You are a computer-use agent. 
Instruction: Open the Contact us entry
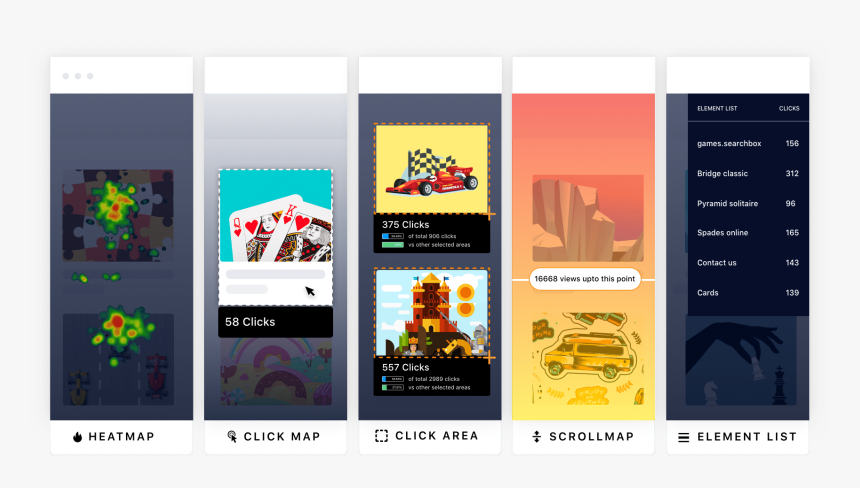click(748, 263)
